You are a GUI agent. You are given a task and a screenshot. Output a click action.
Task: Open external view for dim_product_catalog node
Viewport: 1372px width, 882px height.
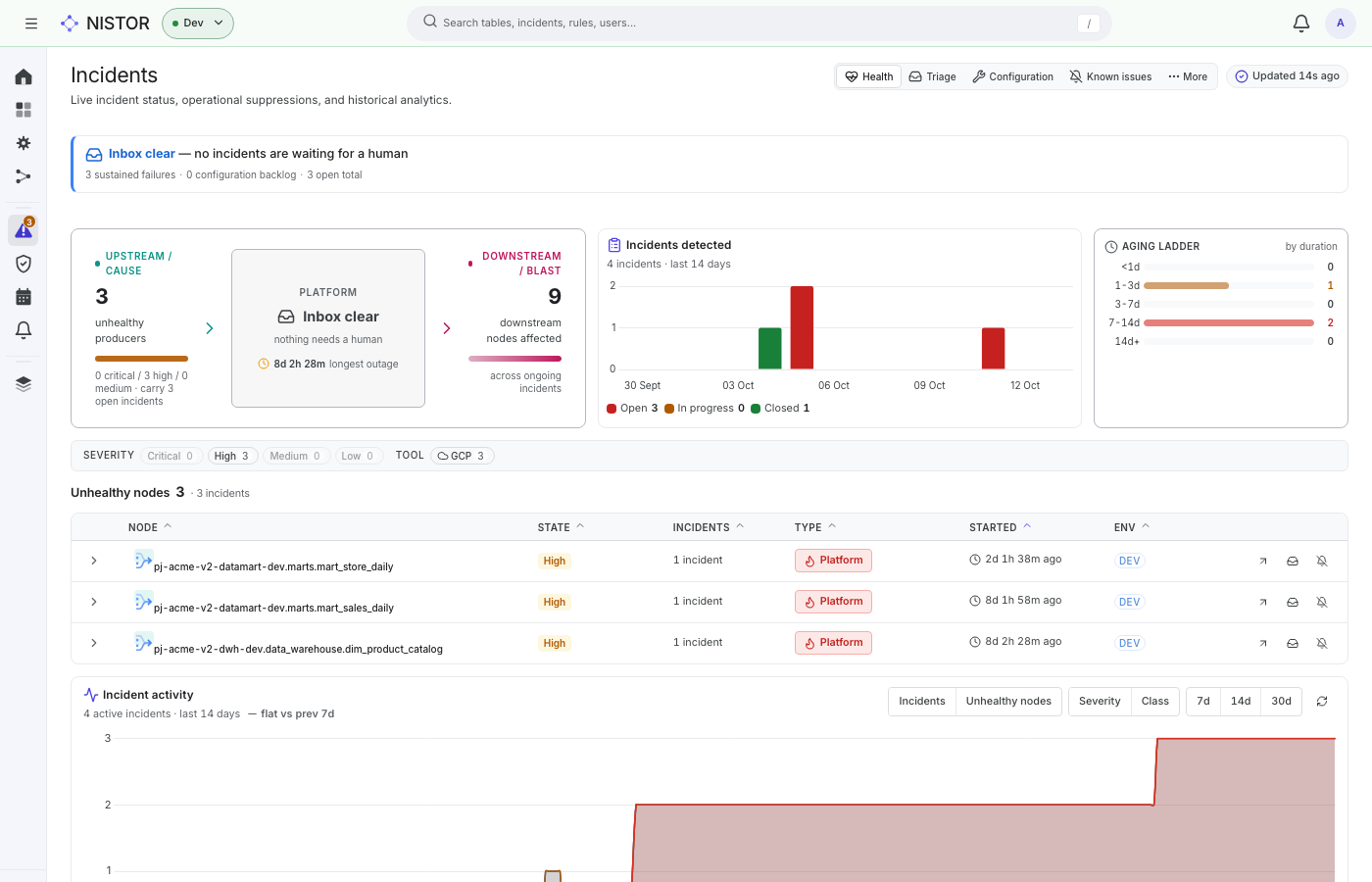coord(1263,644)
